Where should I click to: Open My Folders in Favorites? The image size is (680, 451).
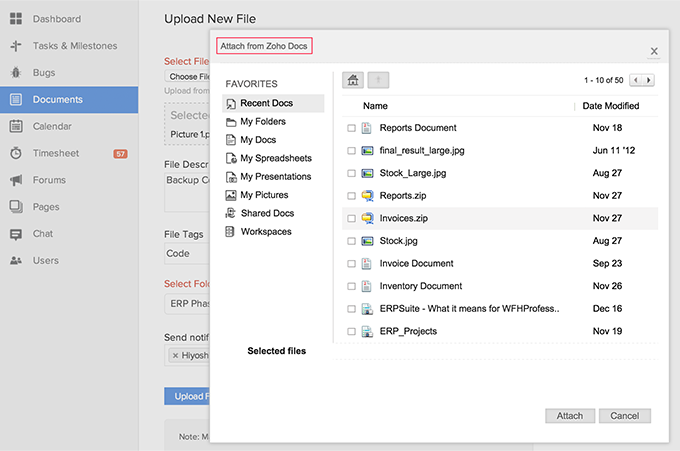[263, 122]
